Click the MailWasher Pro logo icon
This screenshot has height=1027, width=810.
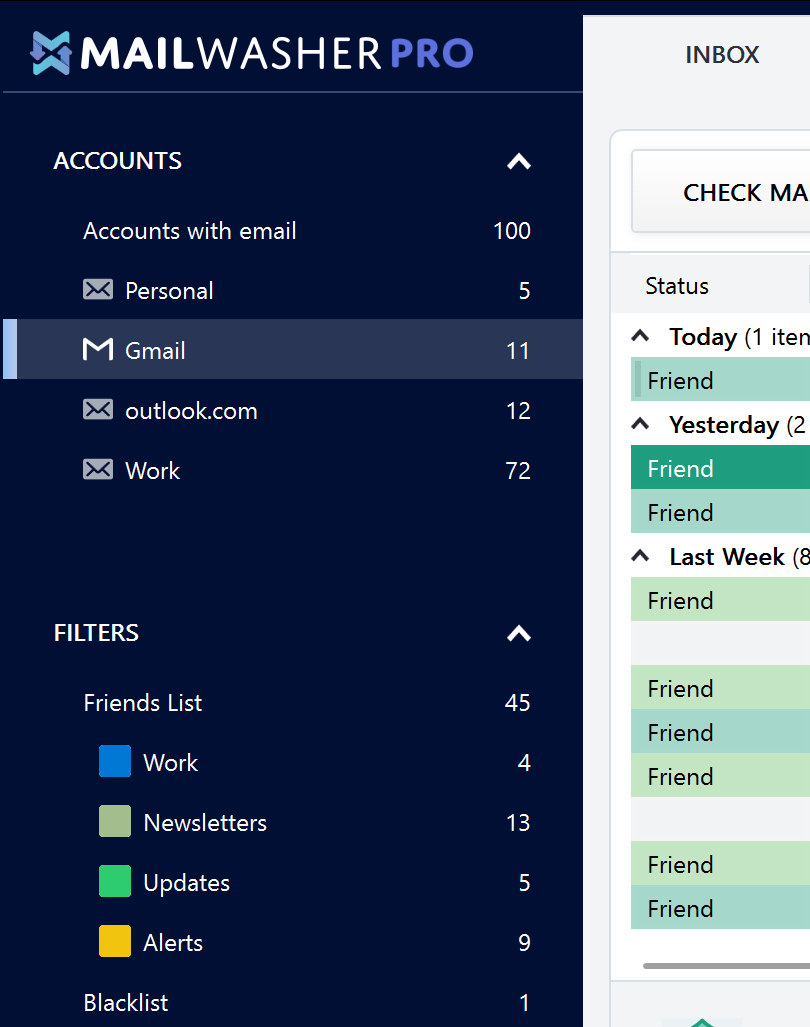50,53
